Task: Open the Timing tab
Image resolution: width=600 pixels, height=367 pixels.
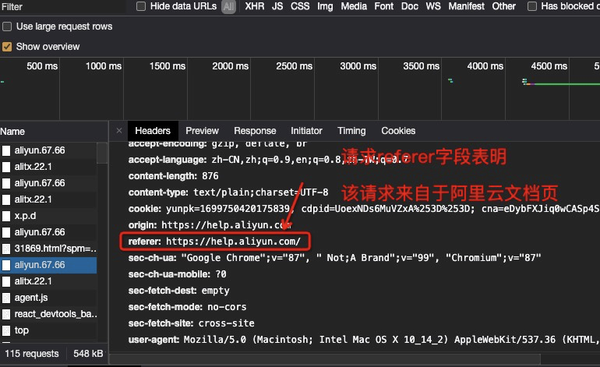Action: 352,131
